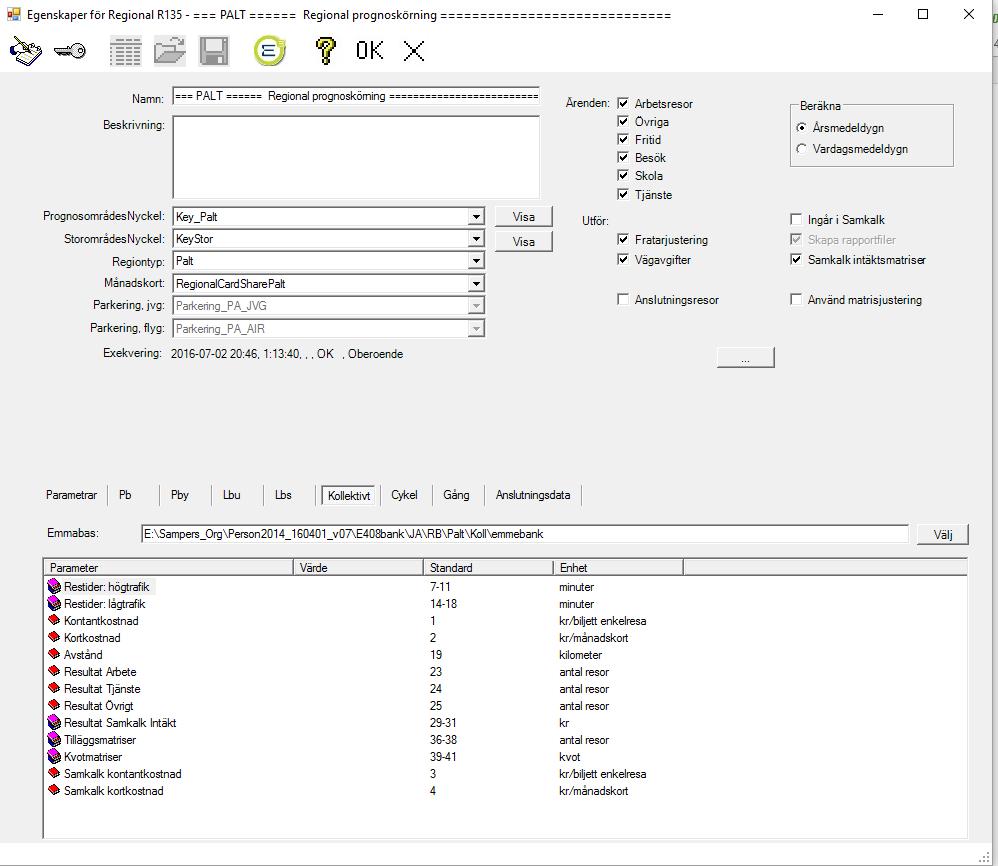This screenshot has width=998, height=866.
Task: Click the Namn input field
Action: (x=356, y=96)
